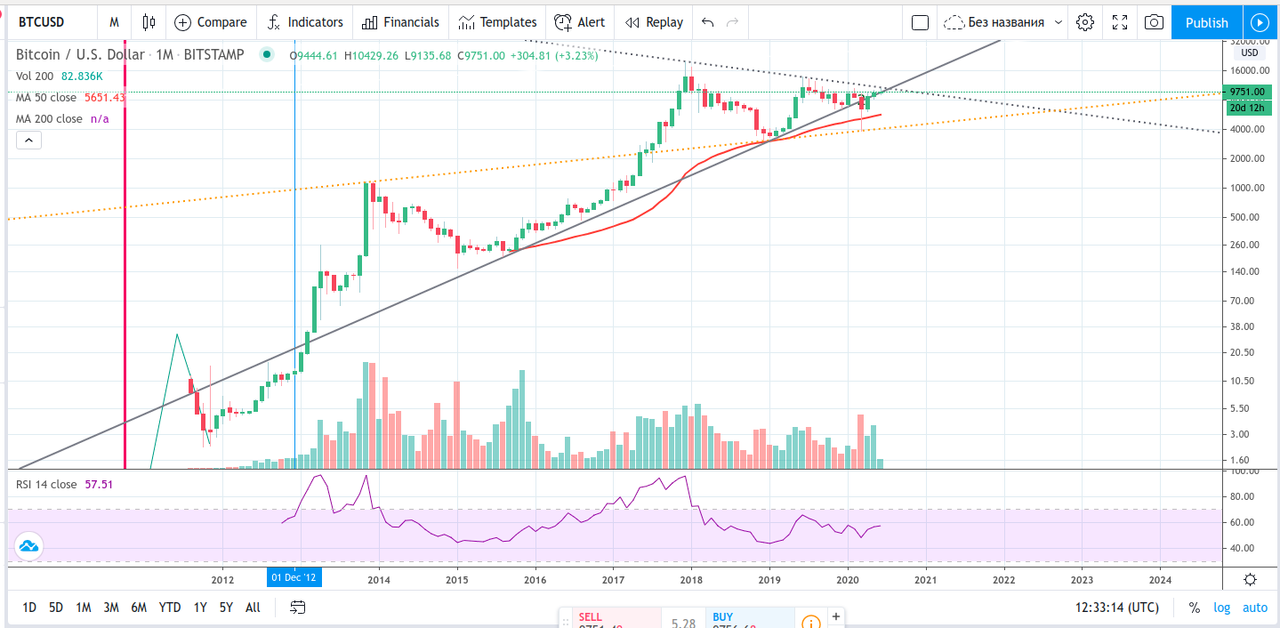Open the Без названия layout dropdown
This screenshot has height=628, width=1280.
click(x=1003, y=22)
